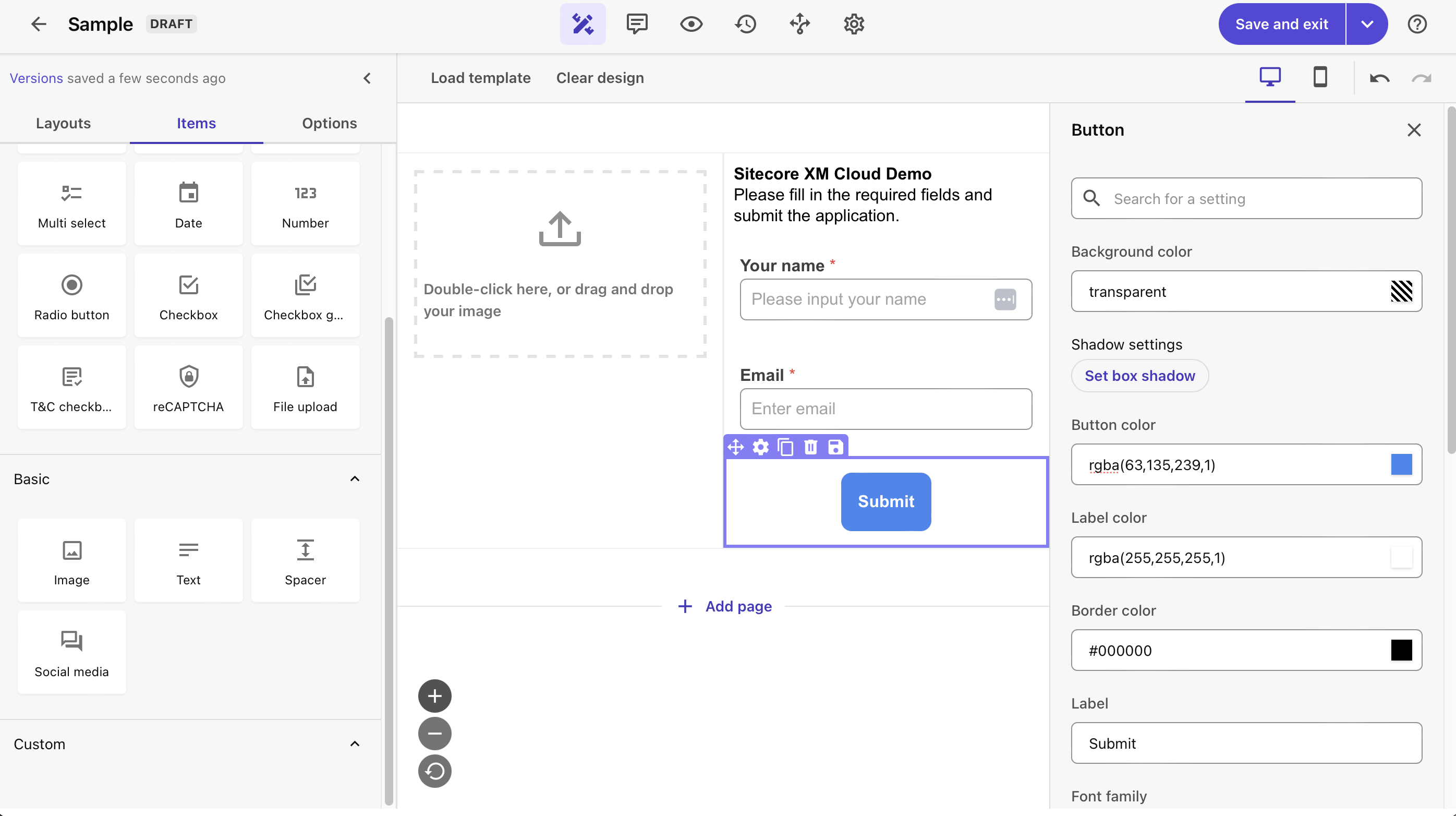Click the Your name input field
Screen dimensions: 1456x816
(x=885, y=299)
